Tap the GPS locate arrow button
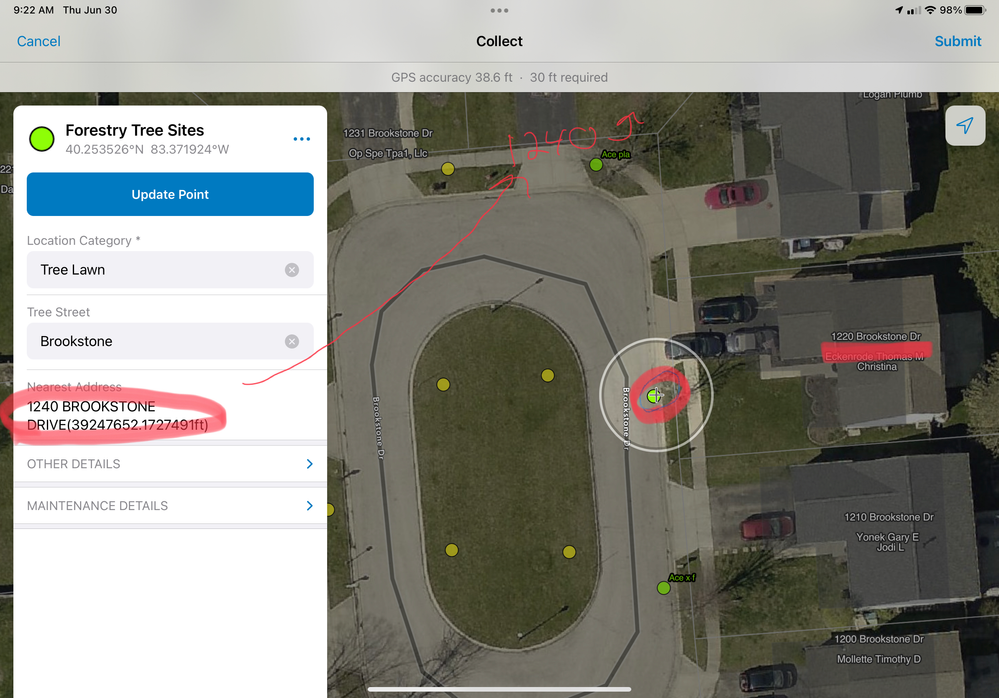This screenshot has width=999, height=698. click(965, 125)
